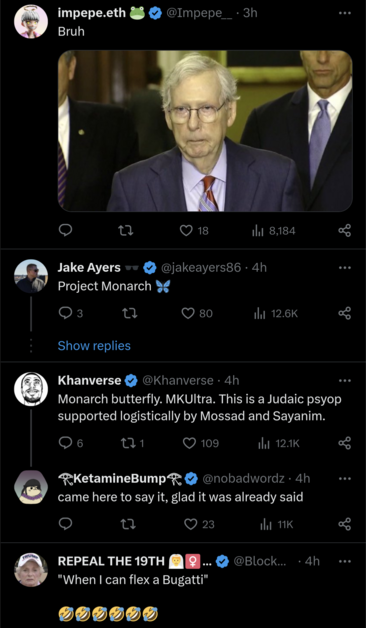Show replies under Jake Ayers' tweet

pyautogui.click(x=94, y=346)
